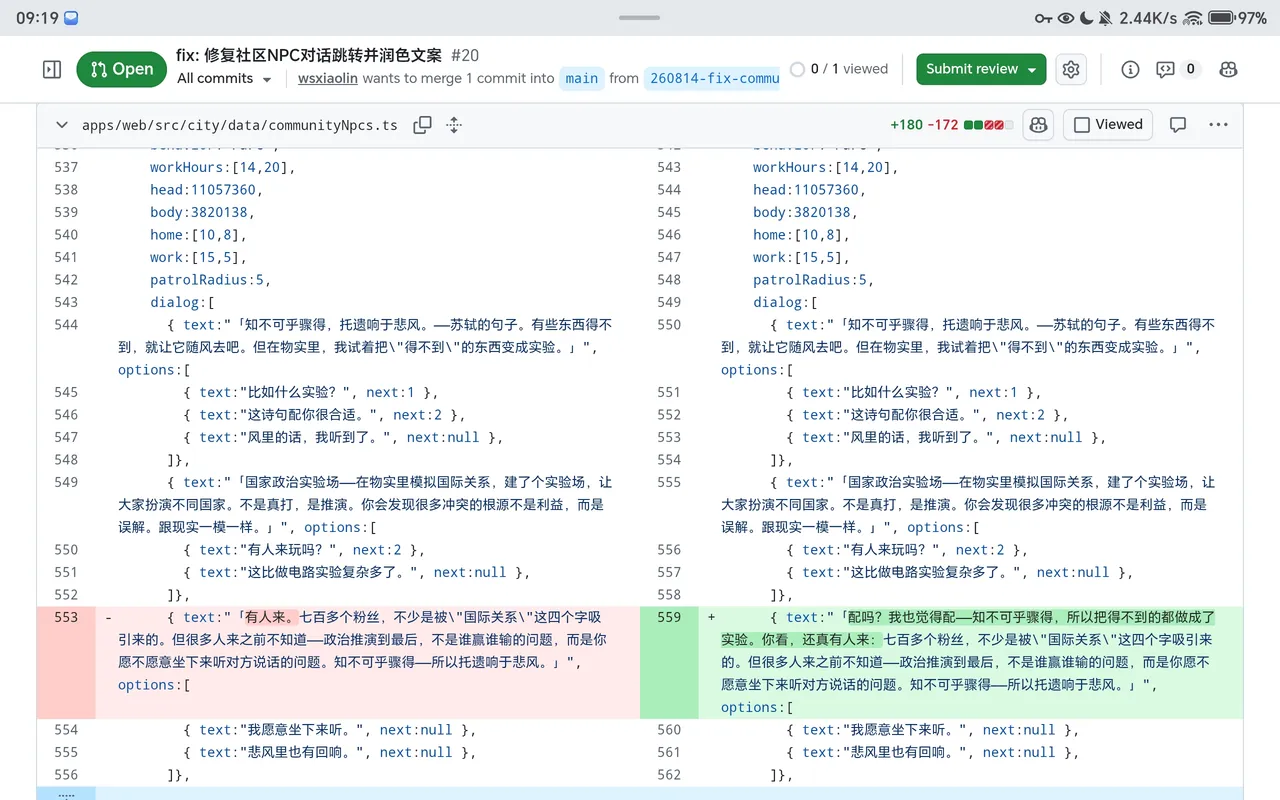The width and height of the screenshot is (1280, 800).
Task: Open the Copilot icon in the PR header
Action: coord(1228,69)
